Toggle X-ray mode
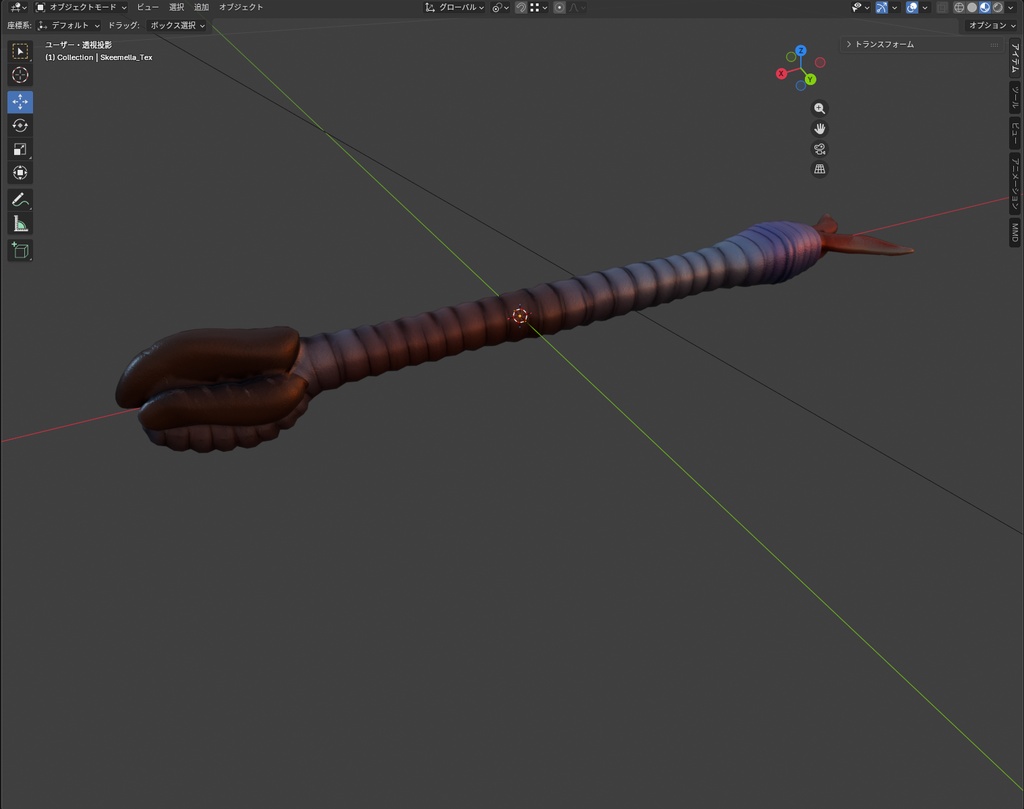The height and width of the screenshot is (809, 1024). click(x=942, y=7)
